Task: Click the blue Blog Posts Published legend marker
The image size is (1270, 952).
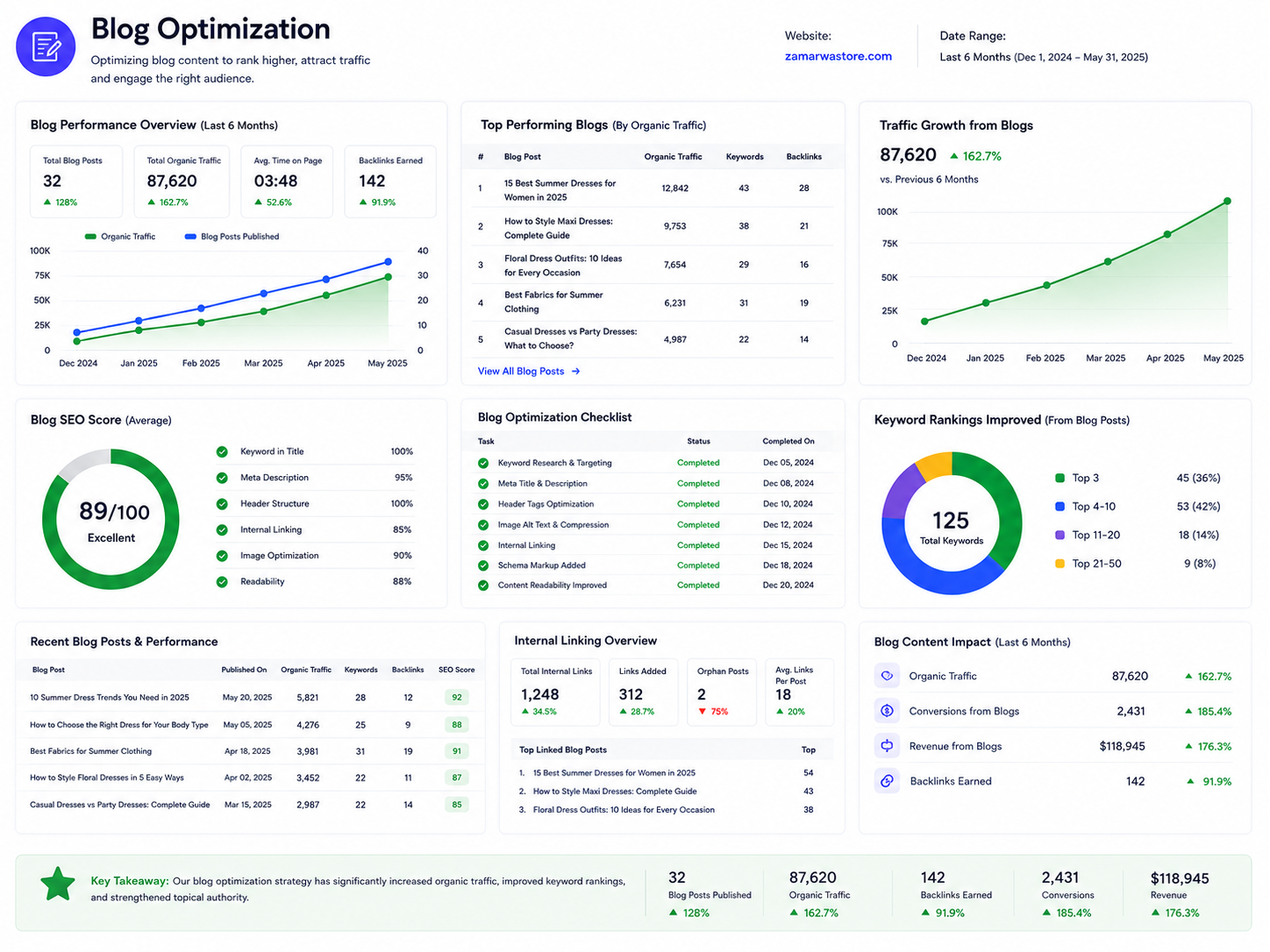Action: pyautogui.click(x=190, y=237)
